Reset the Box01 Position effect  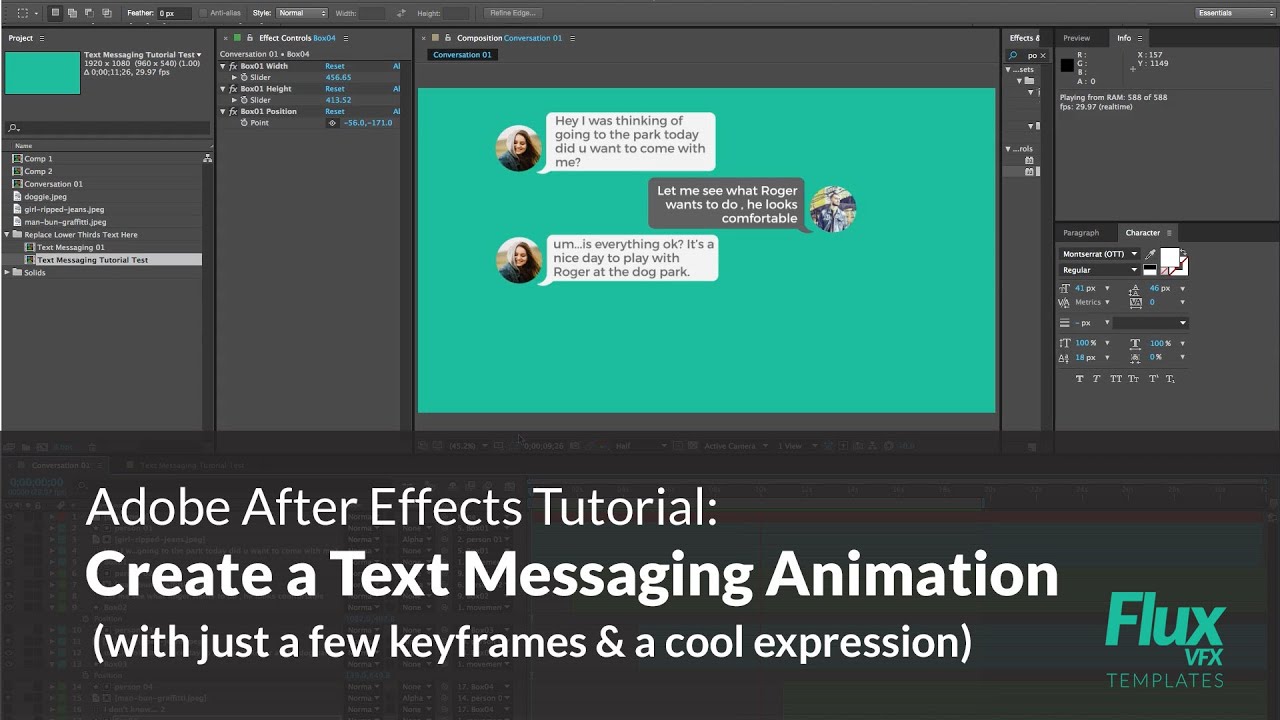[335, 112]
